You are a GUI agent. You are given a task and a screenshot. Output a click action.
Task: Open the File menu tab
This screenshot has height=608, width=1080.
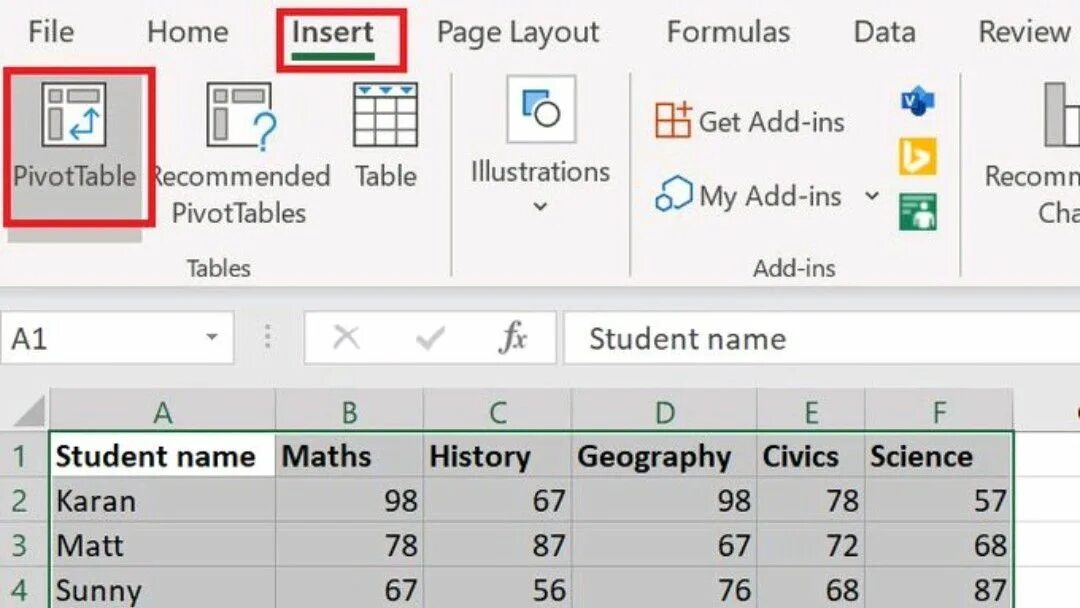51,32
